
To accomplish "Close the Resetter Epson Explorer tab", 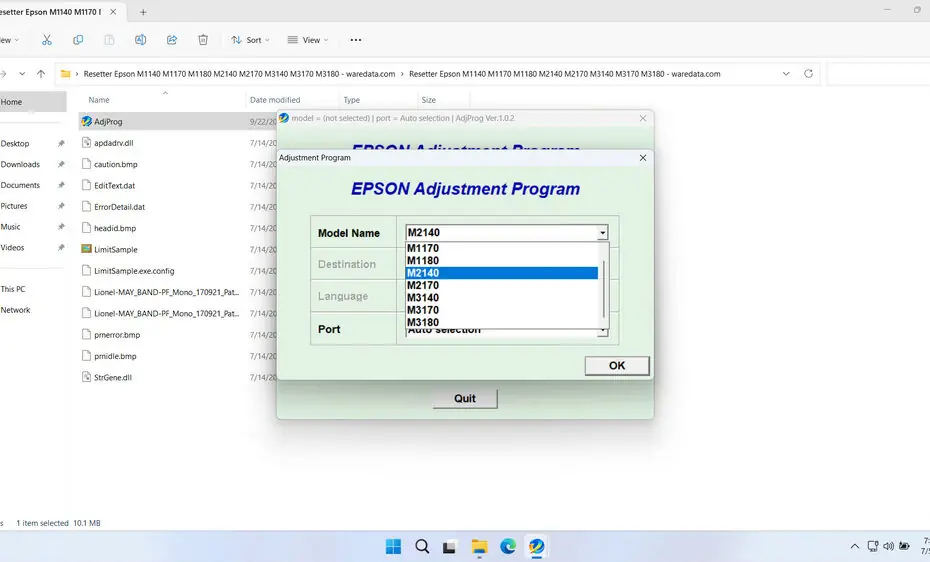I will point(113,12).
